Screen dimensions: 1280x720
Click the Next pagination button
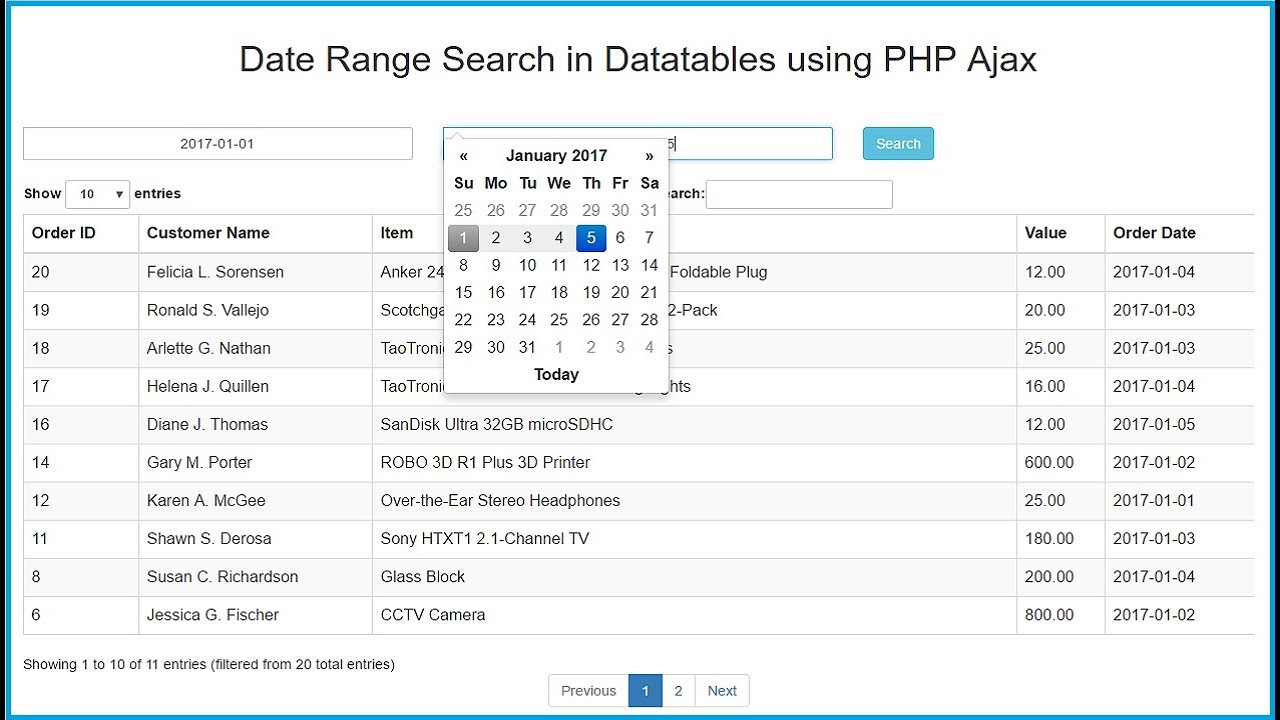(x=722, y=690)
